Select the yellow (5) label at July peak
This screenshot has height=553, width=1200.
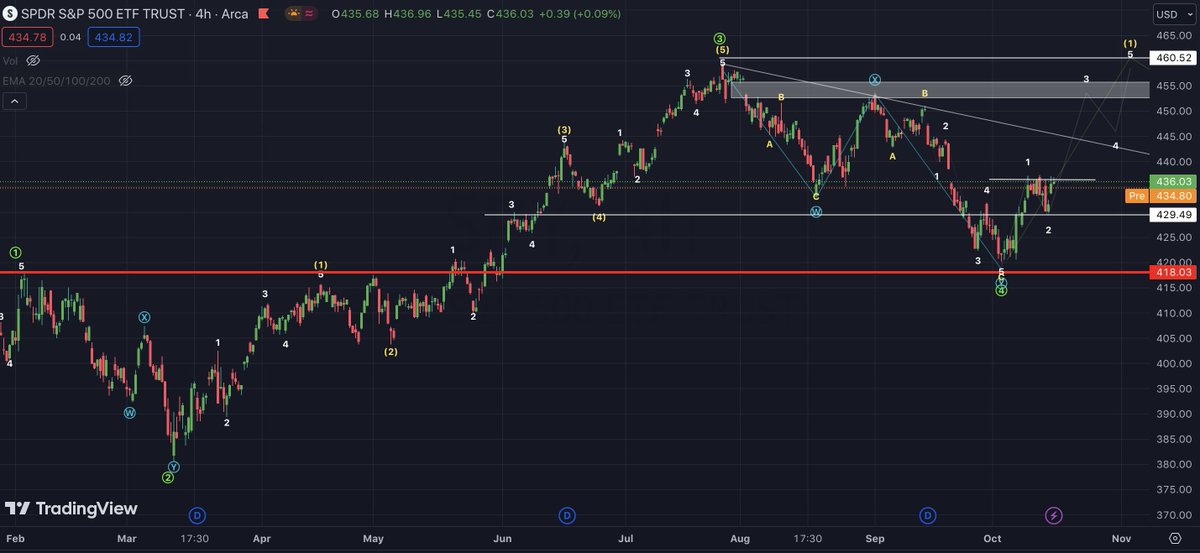[722, 50]
